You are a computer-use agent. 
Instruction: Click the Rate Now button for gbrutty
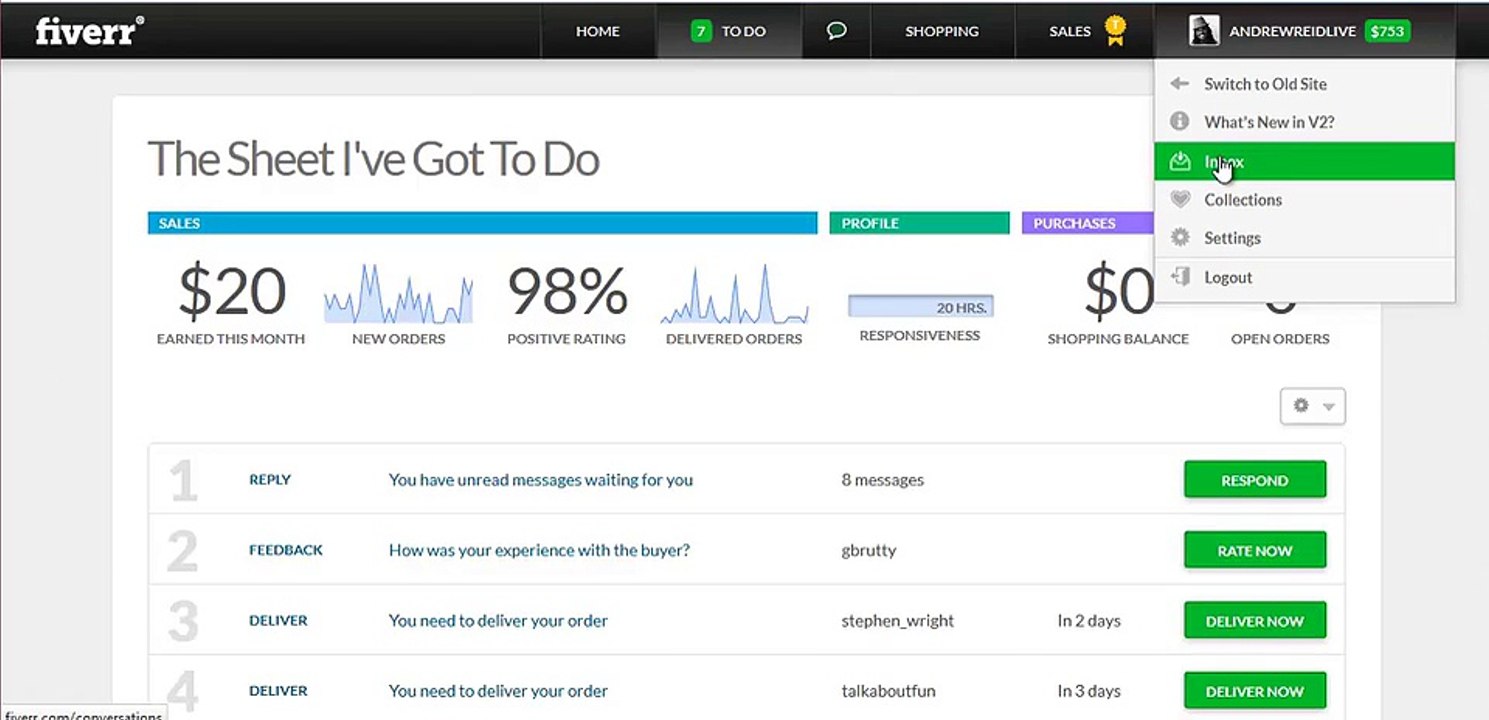[1255, 550]
